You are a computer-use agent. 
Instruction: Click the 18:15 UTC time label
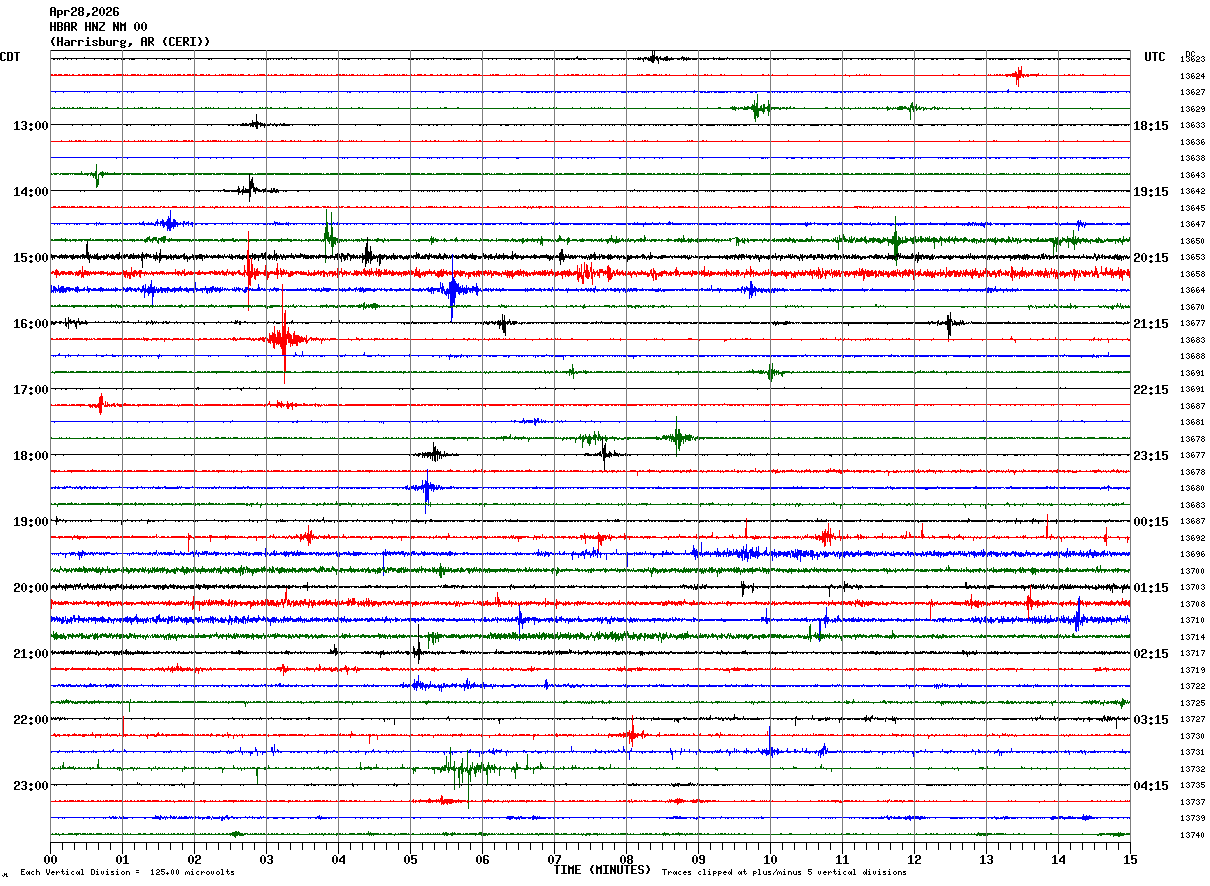point(1151,125)
